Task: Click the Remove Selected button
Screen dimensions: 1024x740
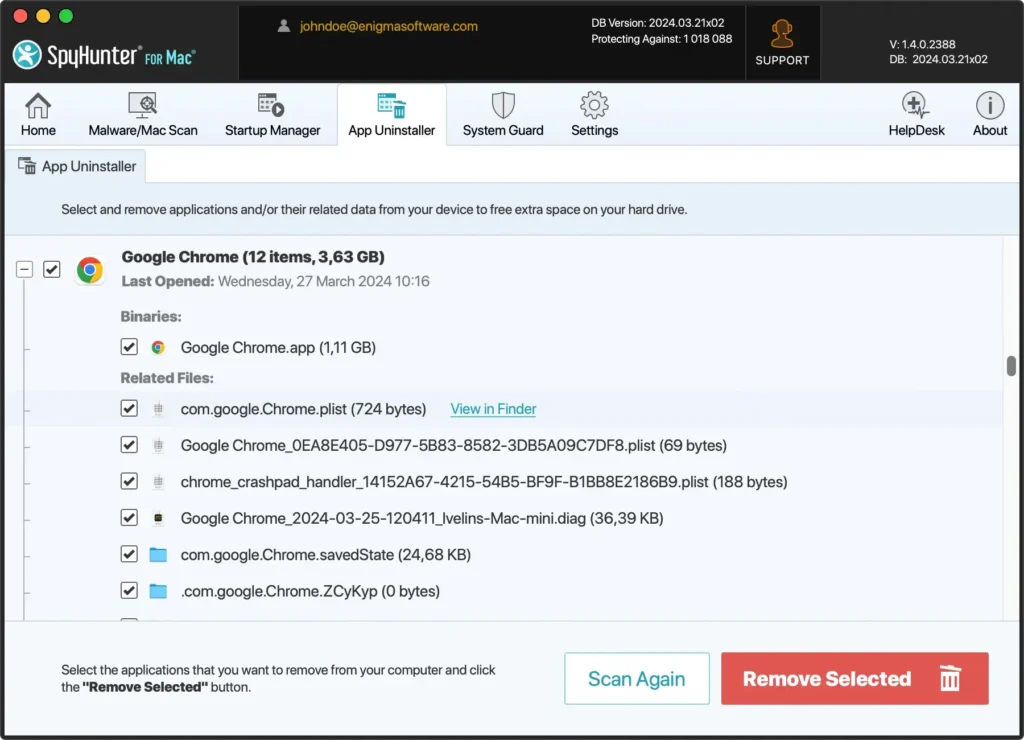Action: tap(854, 679)
